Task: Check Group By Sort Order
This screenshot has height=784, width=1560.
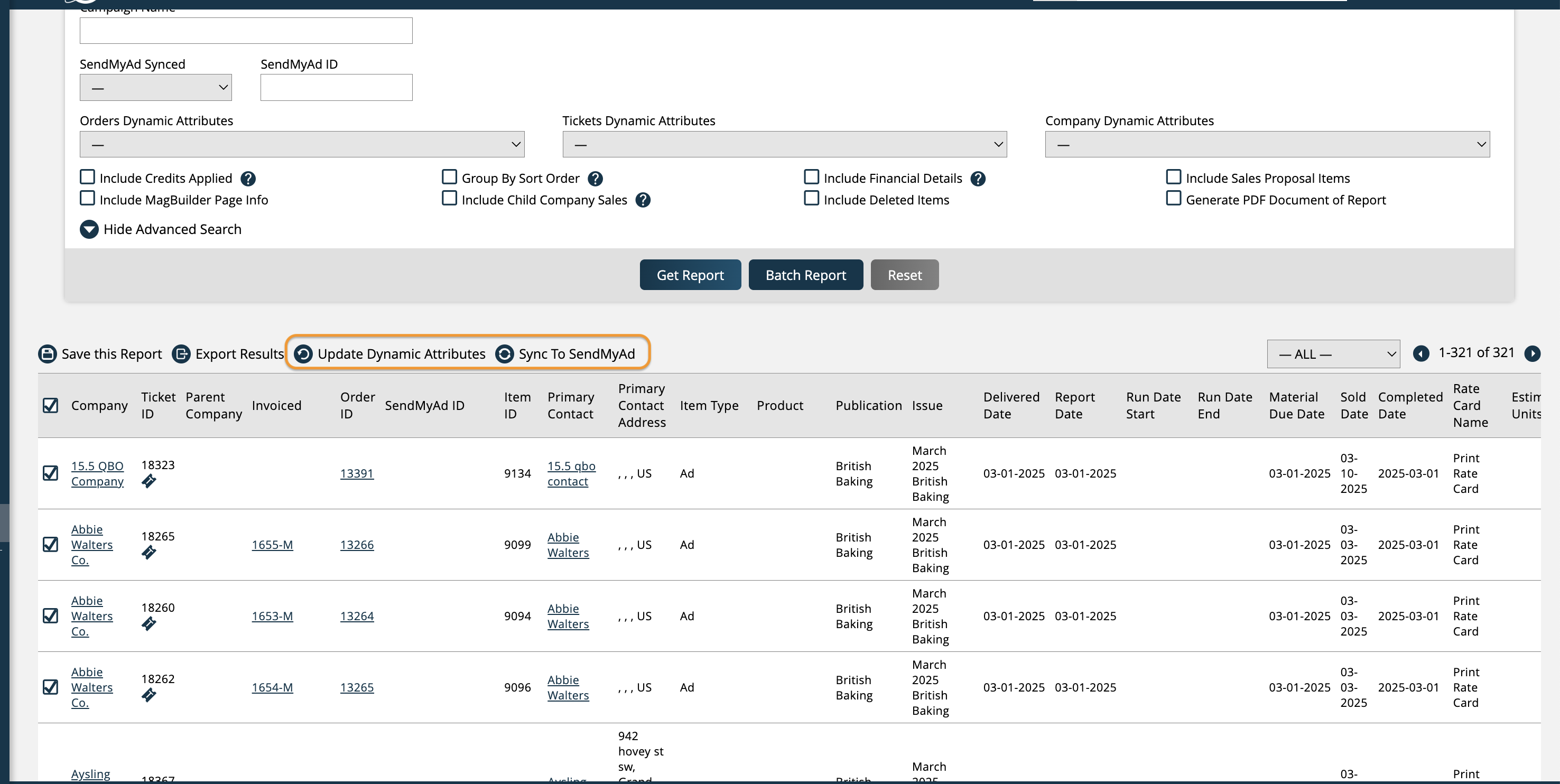Action: point(449,177)
